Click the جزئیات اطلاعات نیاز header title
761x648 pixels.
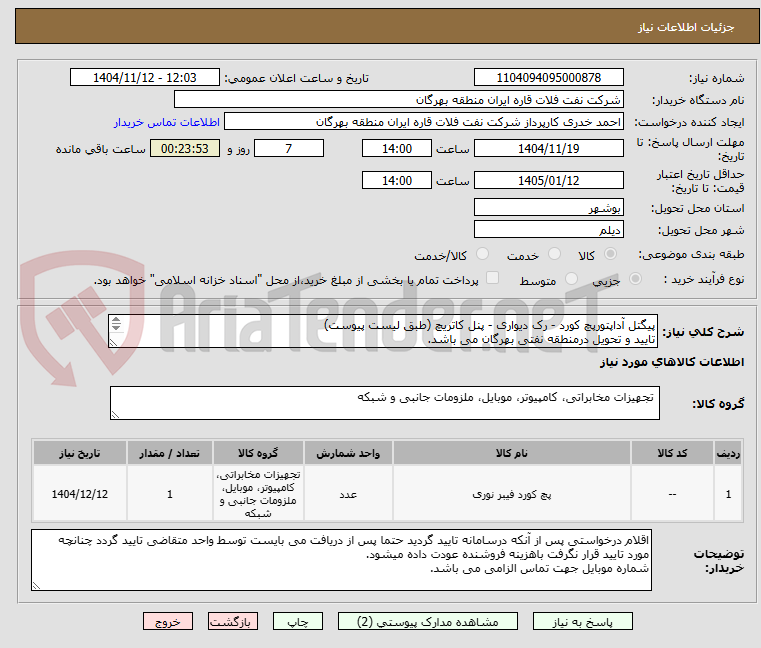(x=686, y=27)
